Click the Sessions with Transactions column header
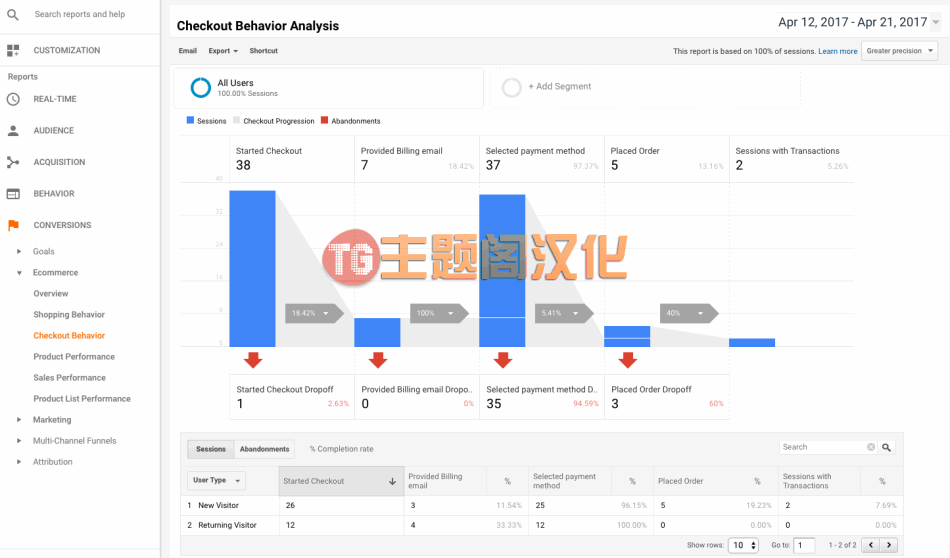Screen dimensions: 950x558 coord(807,481)
